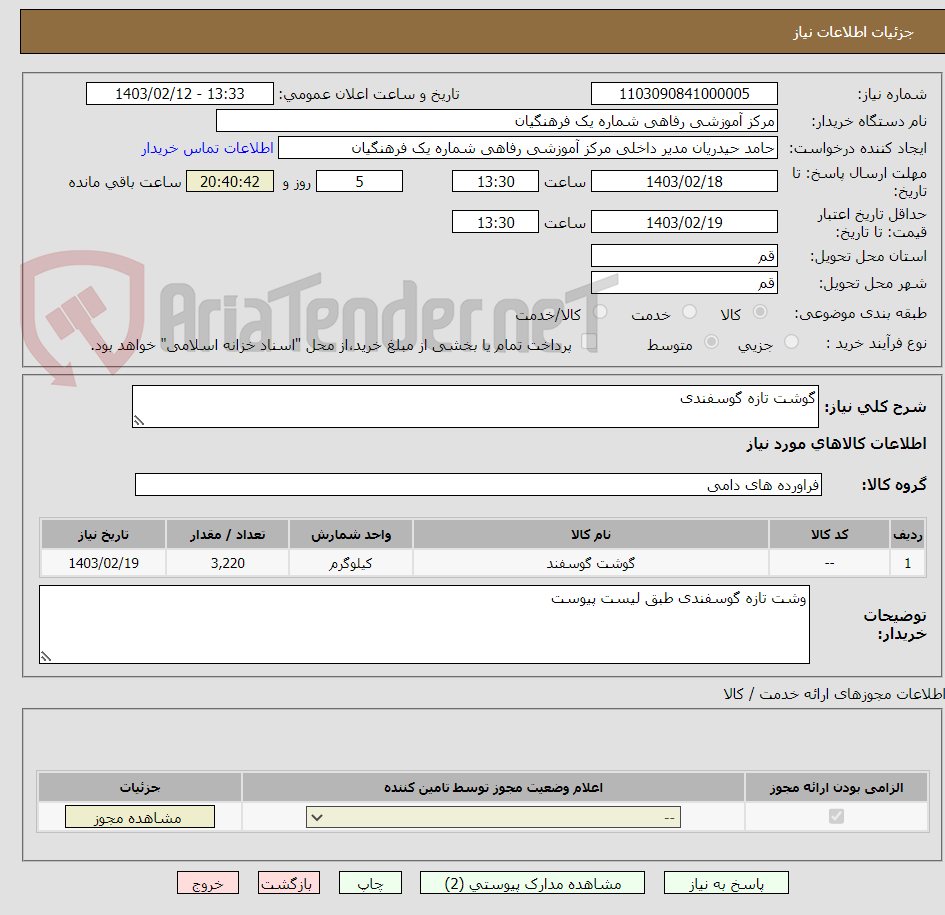
Task: Click the need number field 1103090841000005
Action: pos(684,94)
